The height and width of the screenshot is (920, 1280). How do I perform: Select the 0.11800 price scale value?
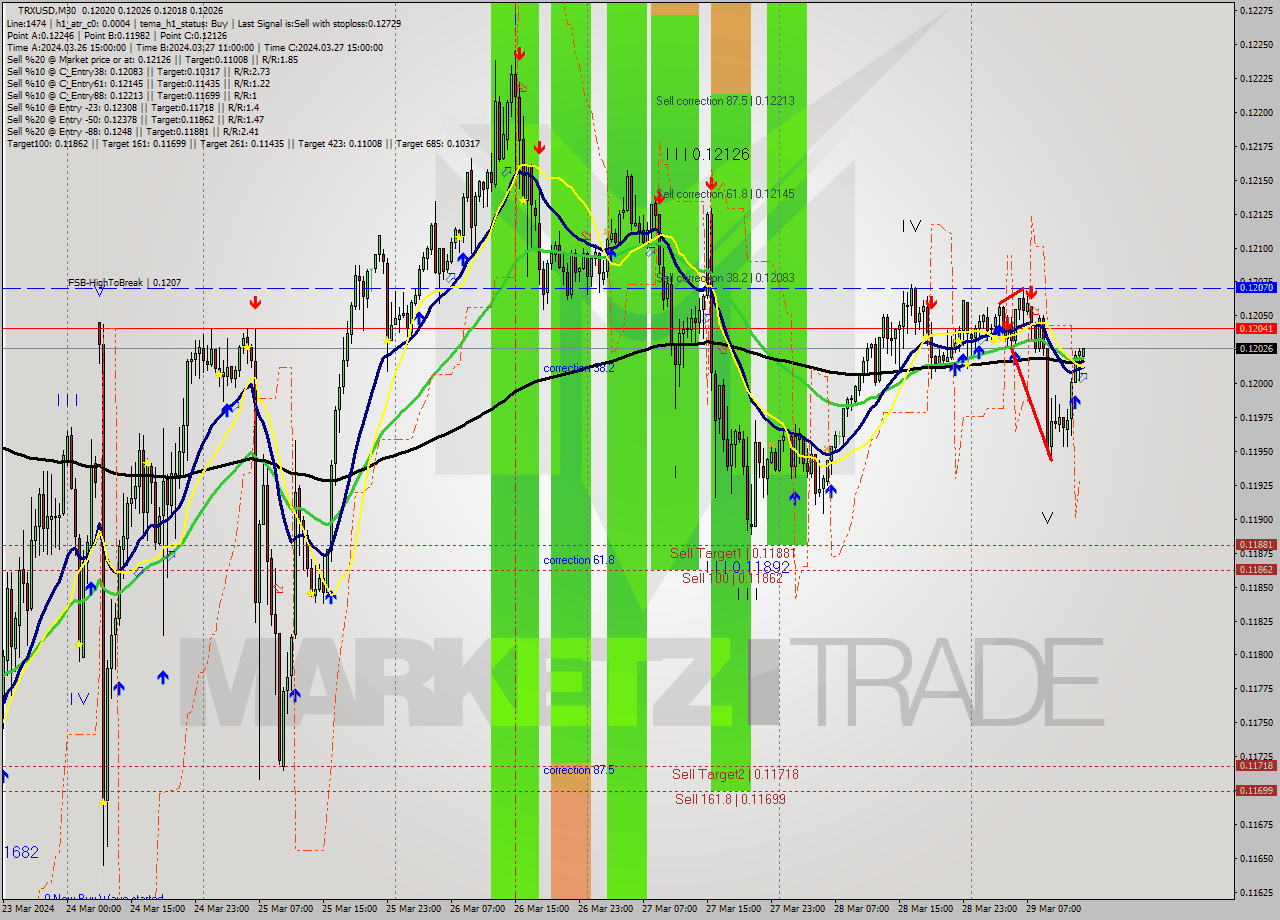1256,654
